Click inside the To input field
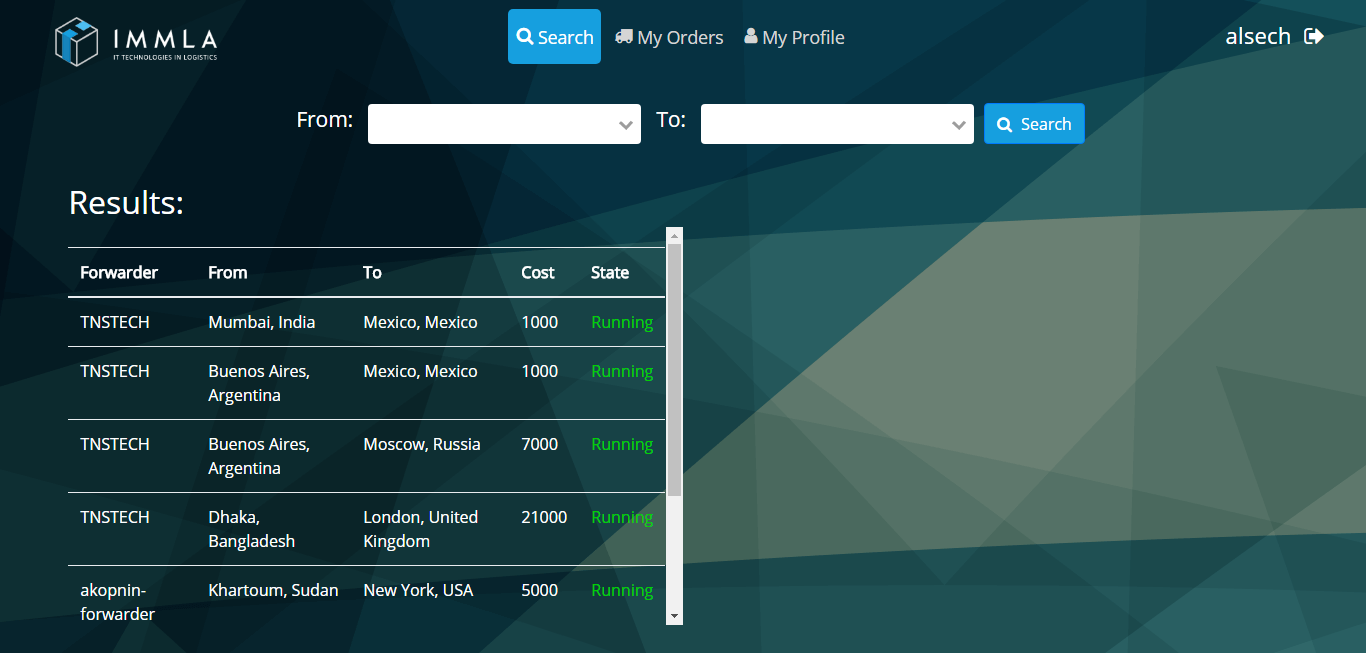Viewport: 1366px width, 653px height. [823, 124]
